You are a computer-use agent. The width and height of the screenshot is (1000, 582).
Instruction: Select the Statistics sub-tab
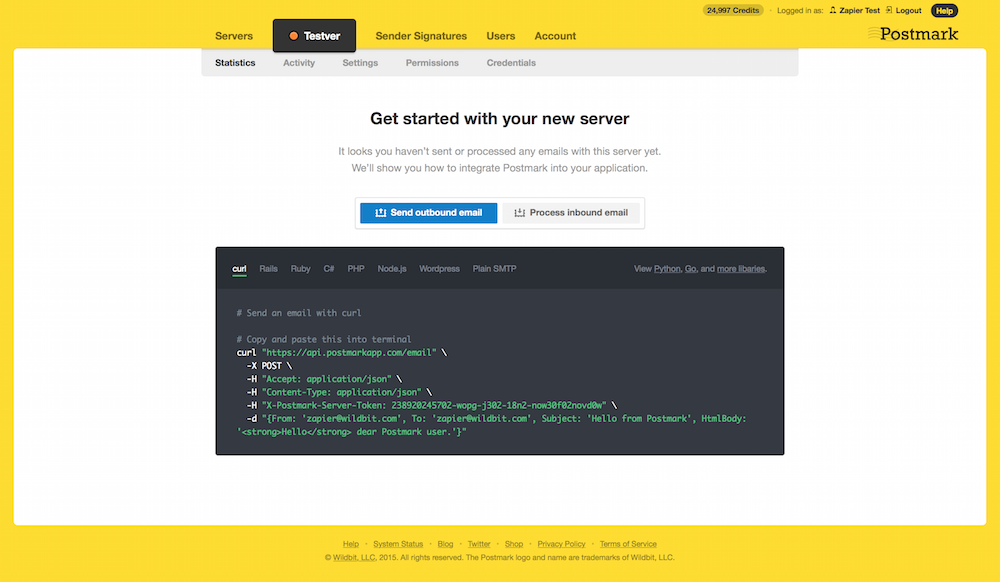pyautogui.click(x=235, y=63)
